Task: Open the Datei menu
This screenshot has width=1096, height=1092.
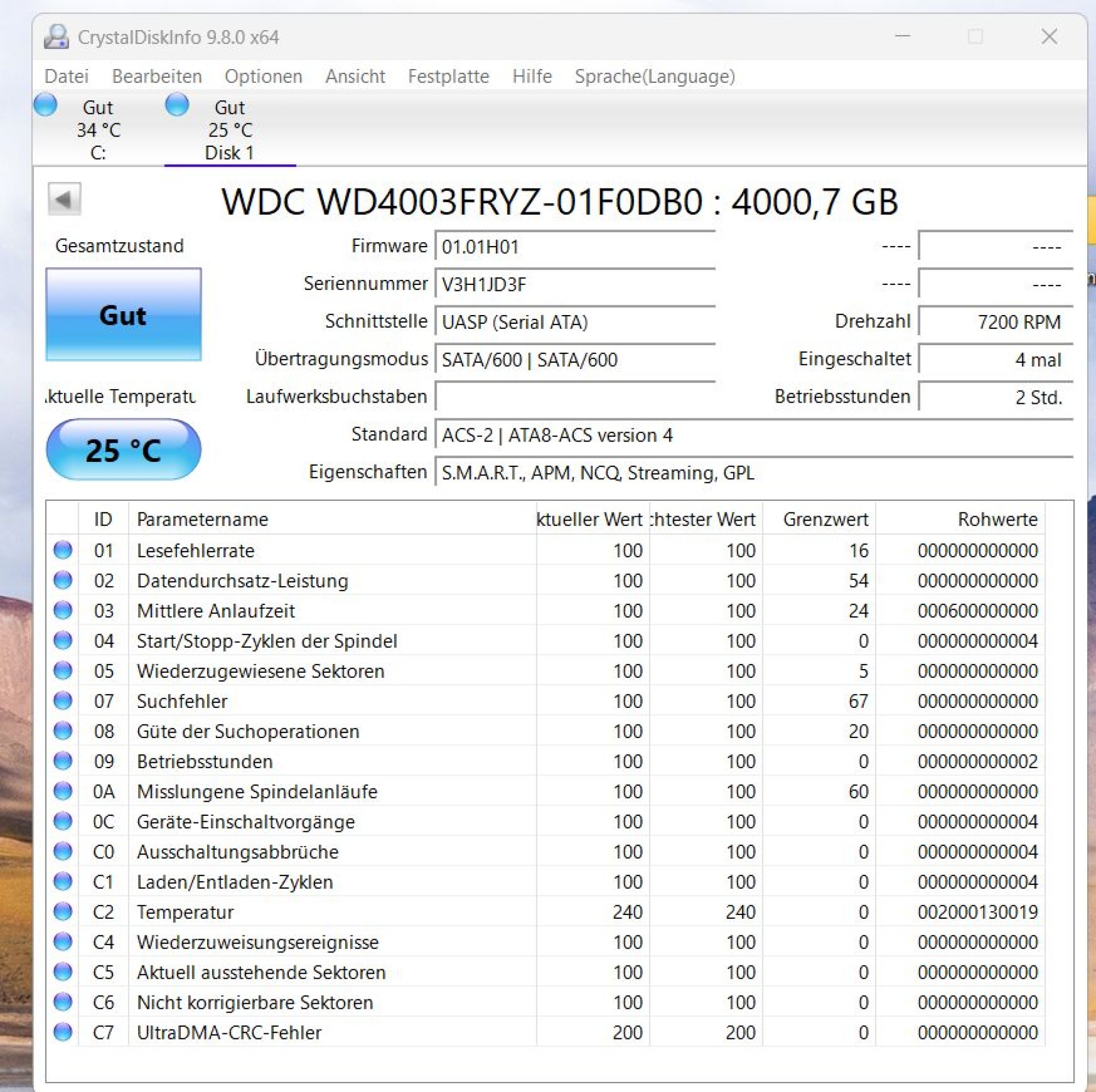Action: coord(66,76)
